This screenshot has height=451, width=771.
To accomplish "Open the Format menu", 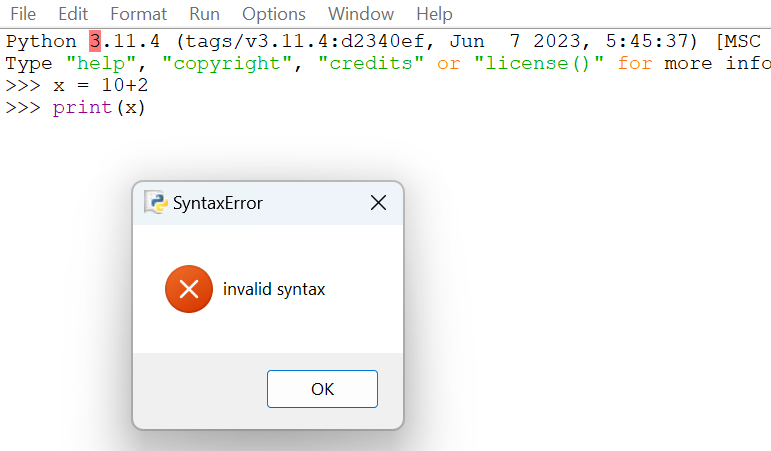I will pos(139,14).
